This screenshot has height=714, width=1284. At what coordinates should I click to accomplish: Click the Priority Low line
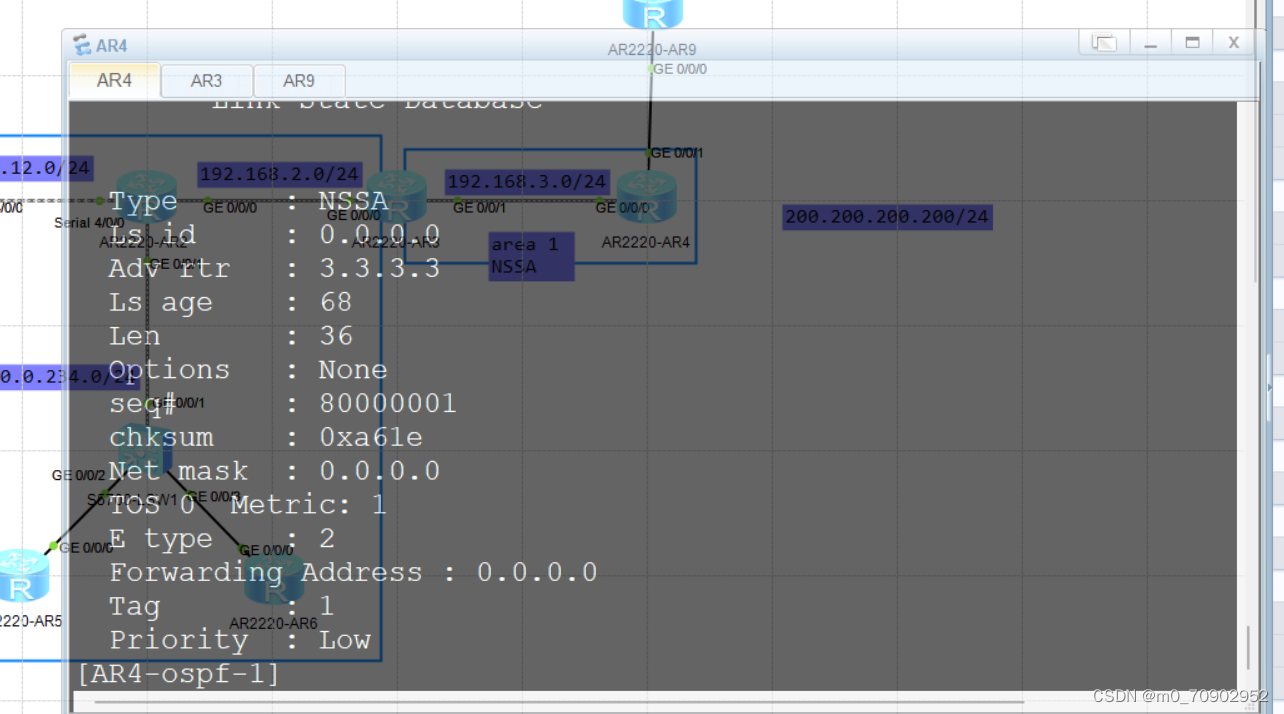240,640
